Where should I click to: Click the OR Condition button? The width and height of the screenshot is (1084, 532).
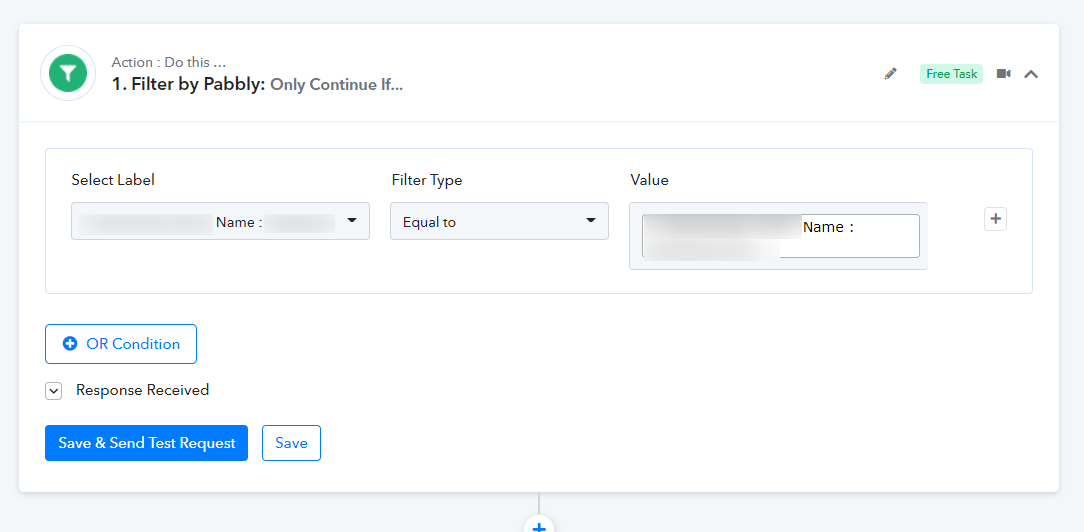pyautogui.click(x=121, y=344)
